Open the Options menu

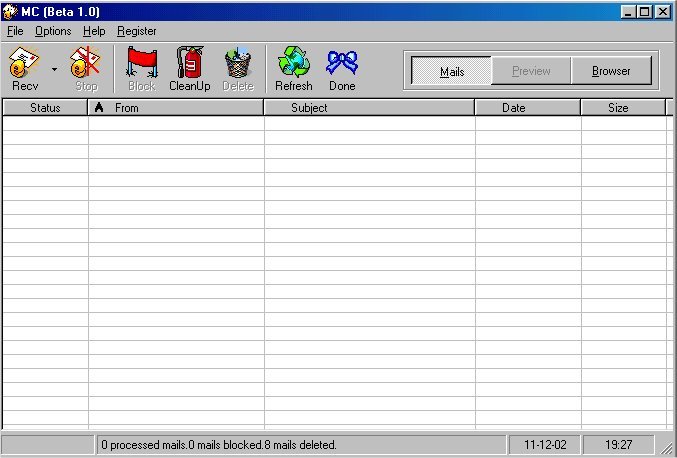[x=53, y=31]
